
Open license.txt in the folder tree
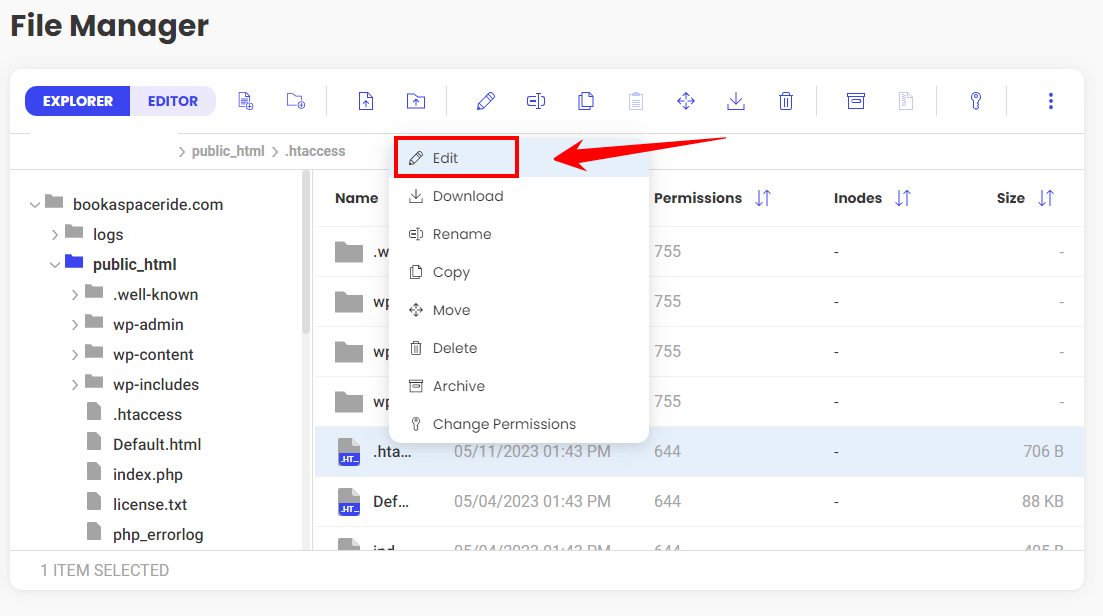pos(150,505)
